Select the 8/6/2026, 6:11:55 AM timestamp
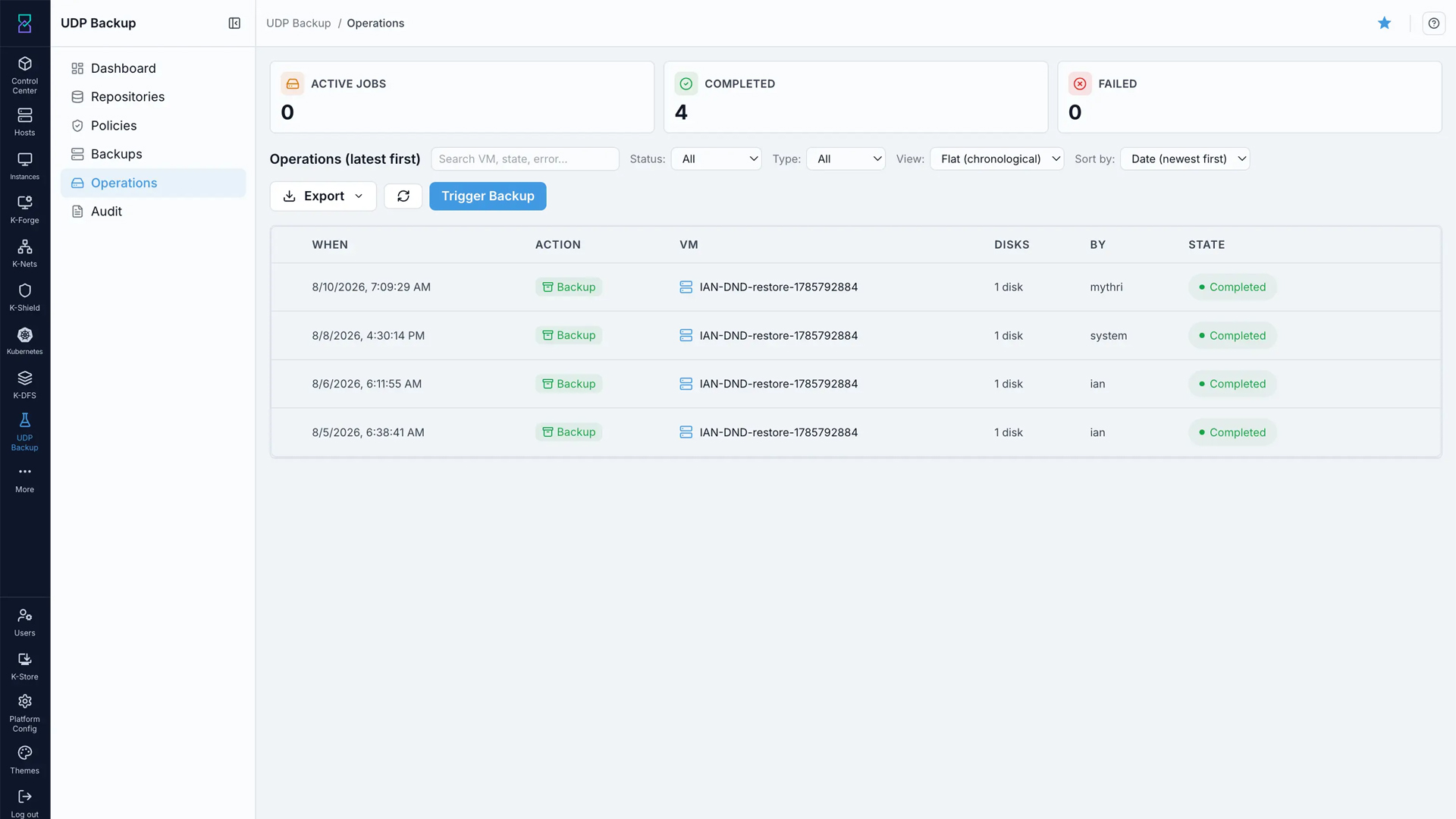Screen dimensions: 1456x819 coord(366,384)
